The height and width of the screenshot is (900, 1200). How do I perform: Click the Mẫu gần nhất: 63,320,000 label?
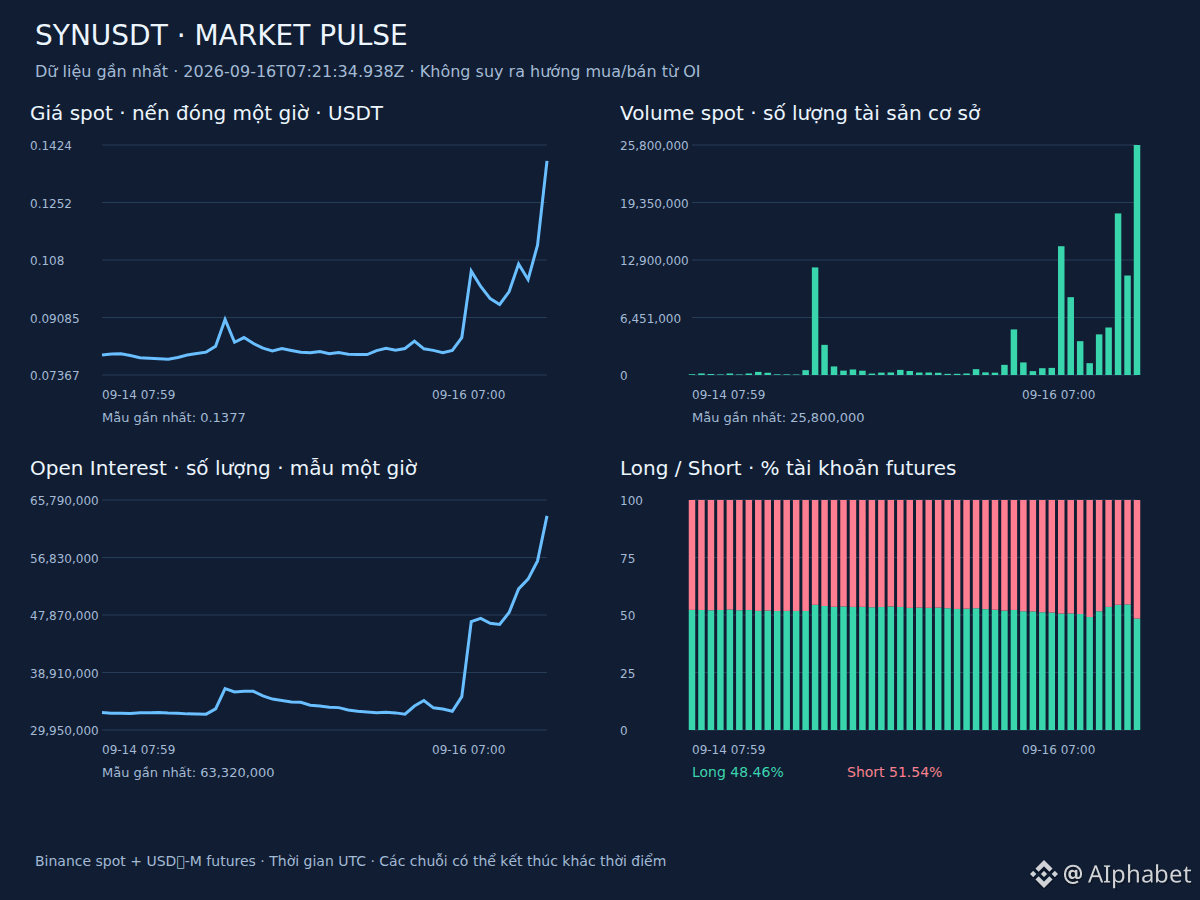coord(188,772)
